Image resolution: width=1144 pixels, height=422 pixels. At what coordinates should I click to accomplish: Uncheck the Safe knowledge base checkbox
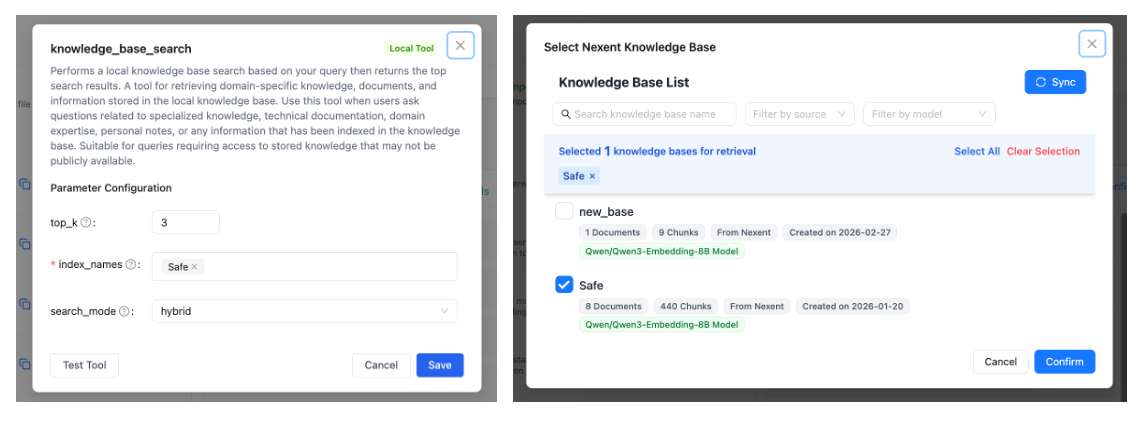(x=564, y=285)
